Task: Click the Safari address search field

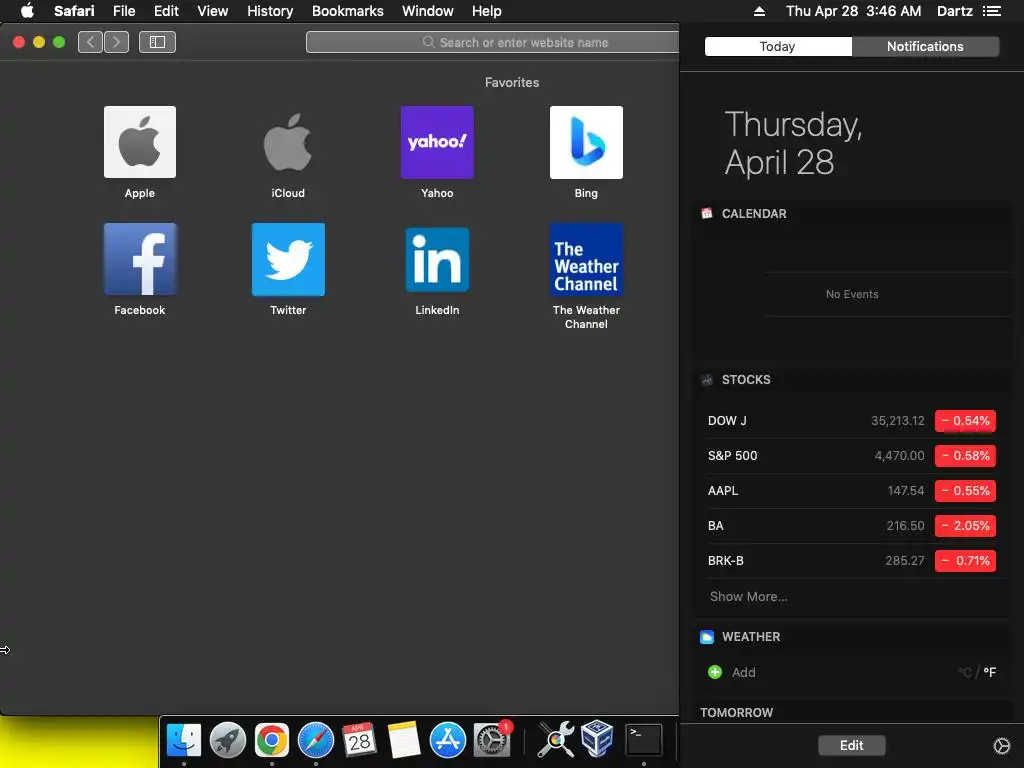Action: point(492,42)
